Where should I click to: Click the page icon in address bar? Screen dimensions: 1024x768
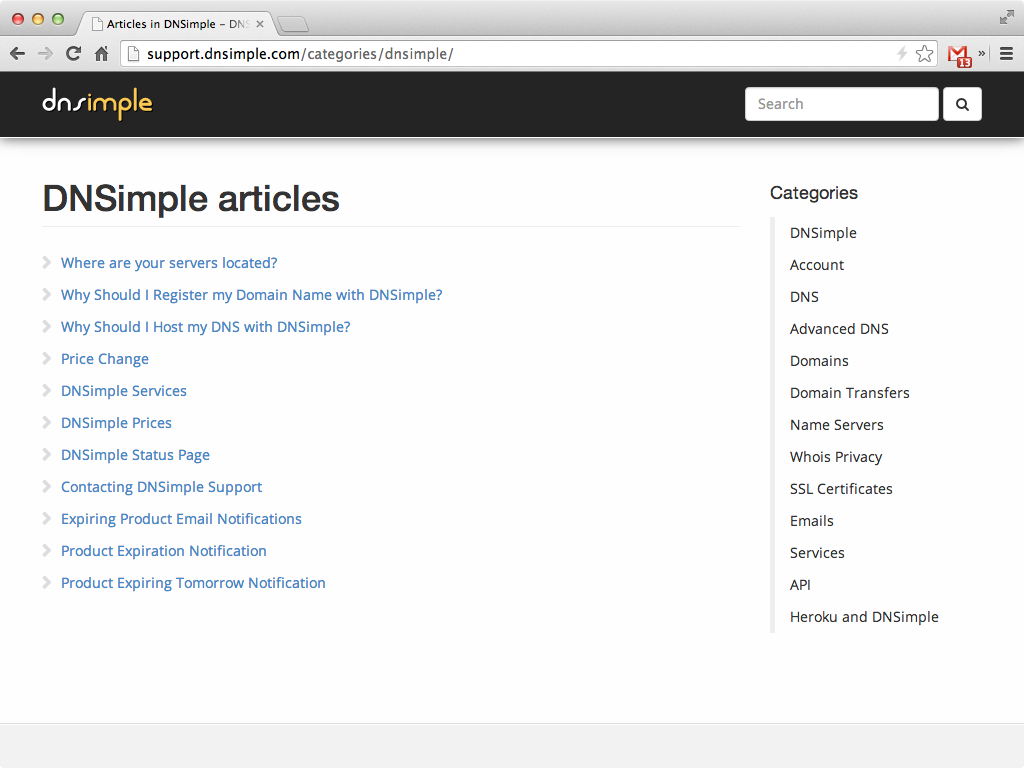(133, 54)
